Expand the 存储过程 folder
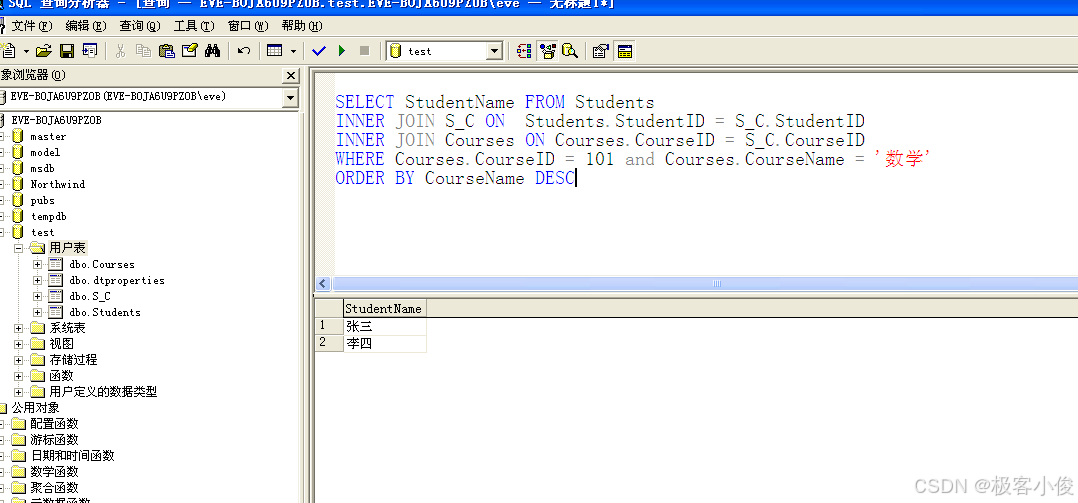Viewport: 1078px width, 503px height. (19, 360)
